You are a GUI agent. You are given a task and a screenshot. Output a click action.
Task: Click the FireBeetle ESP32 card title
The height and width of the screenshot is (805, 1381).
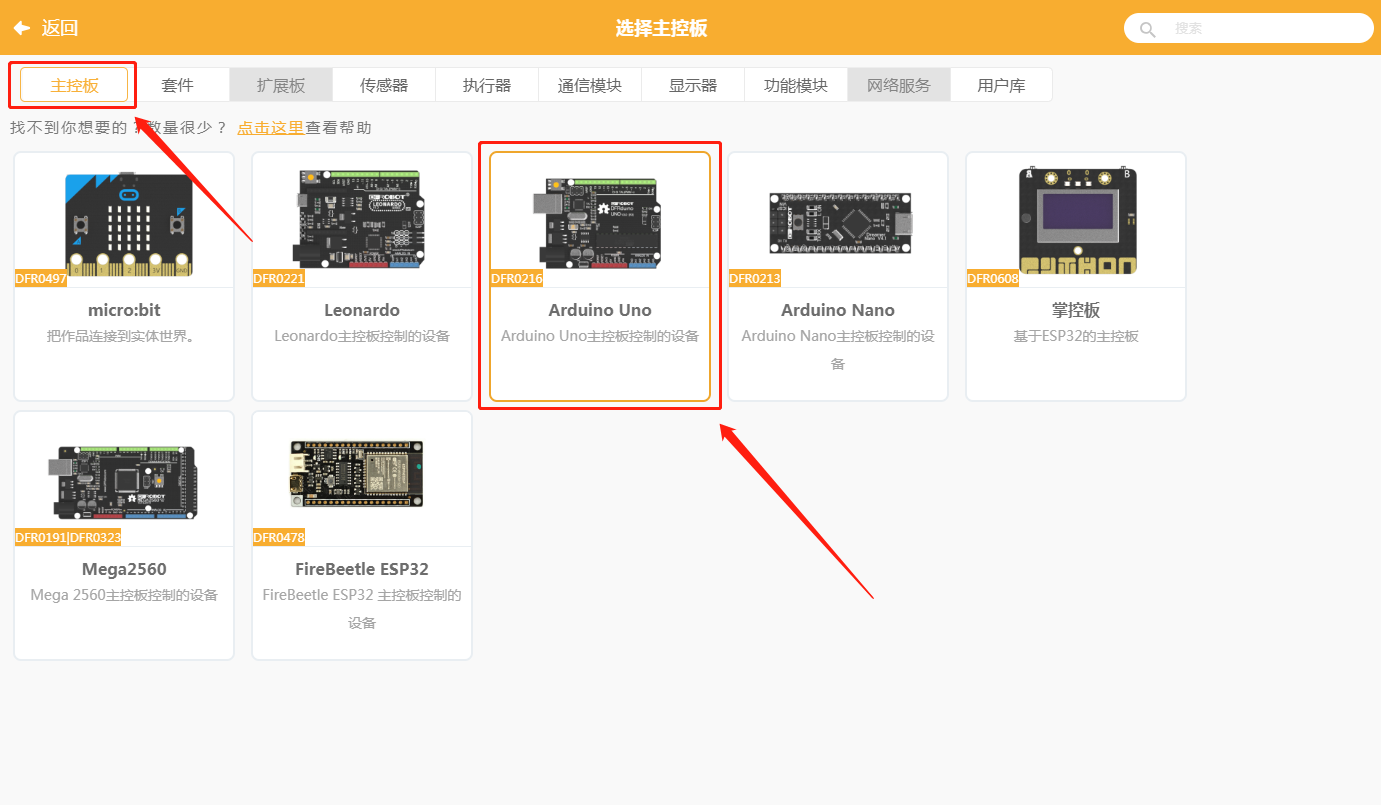(362, 569)
